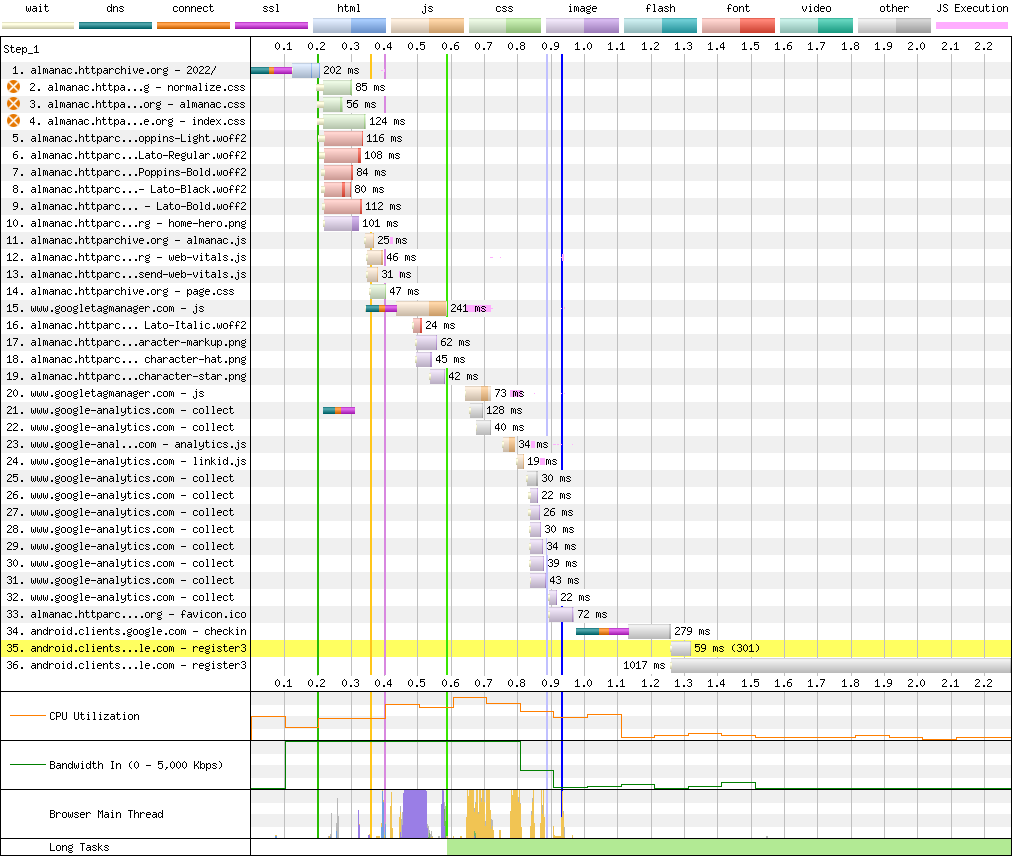Viewport: 1012px width, 856px height.
Task: Click the JS Execution legend bar
Action: click(x=972, y=26)
